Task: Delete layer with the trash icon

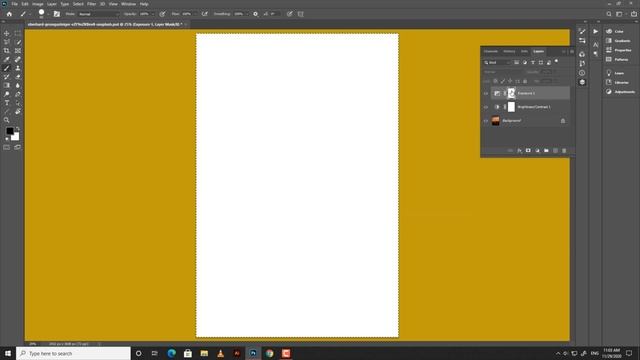Action: (564, 151)
